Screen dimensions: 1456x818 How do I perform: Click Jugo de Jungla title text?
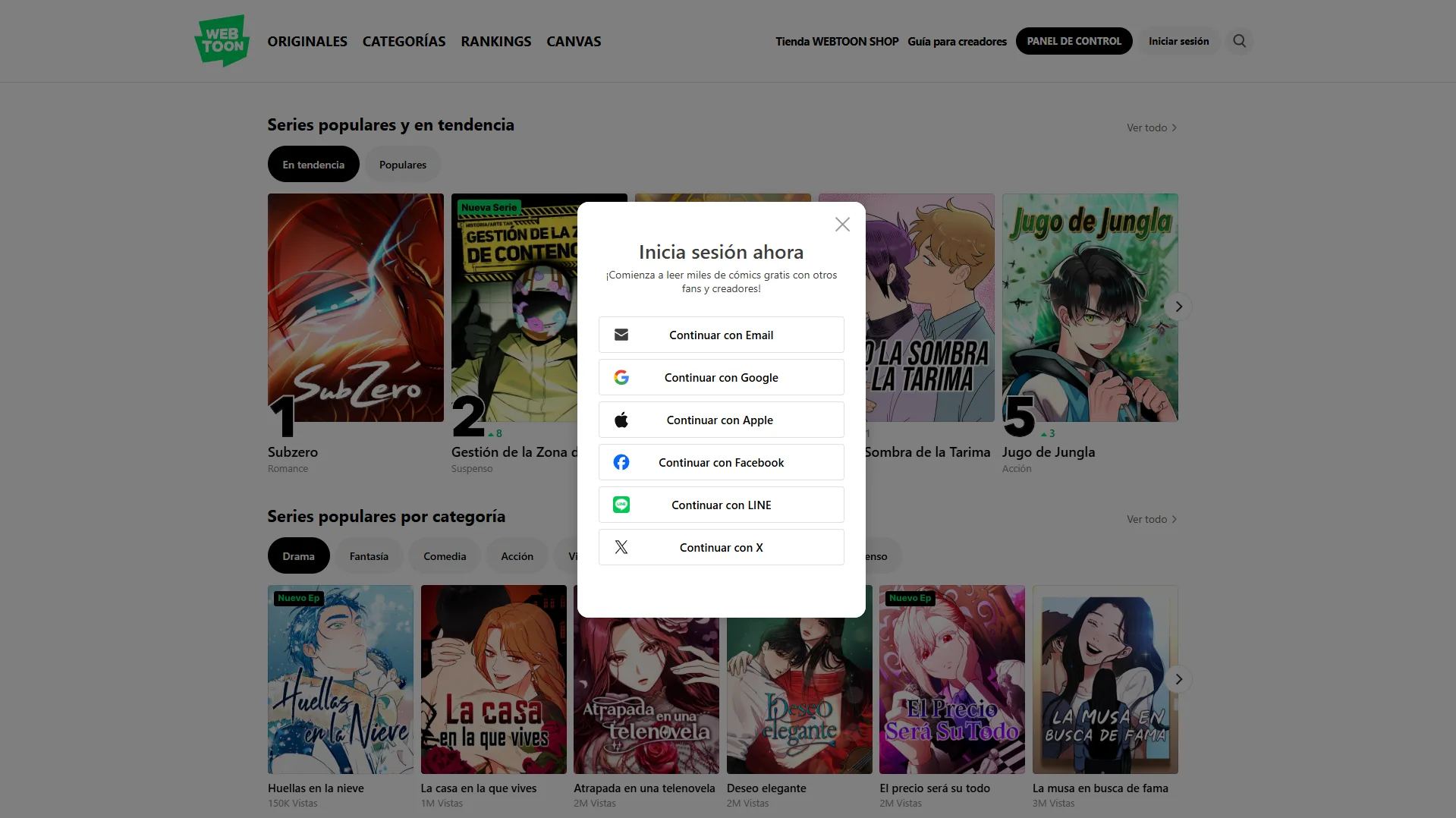(x=1049, y=452)
